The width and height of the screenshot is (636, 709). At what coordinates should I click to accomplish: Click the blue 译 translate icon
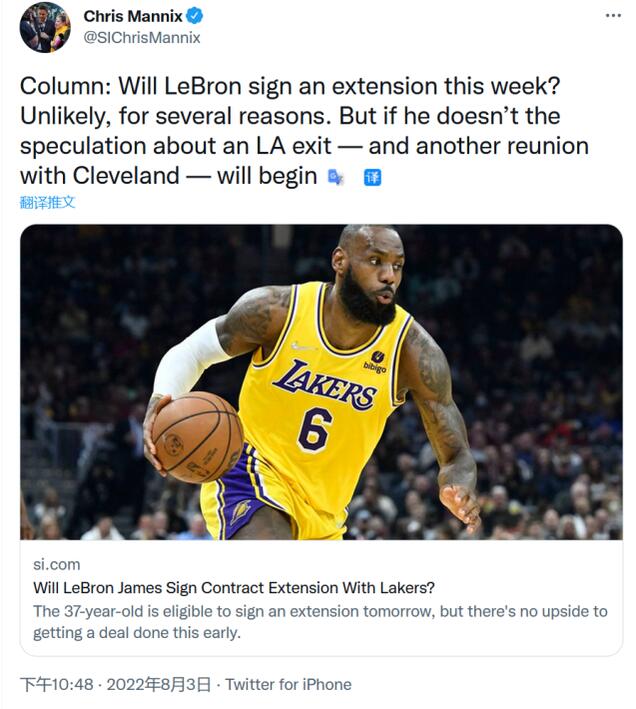coord(372,177)
